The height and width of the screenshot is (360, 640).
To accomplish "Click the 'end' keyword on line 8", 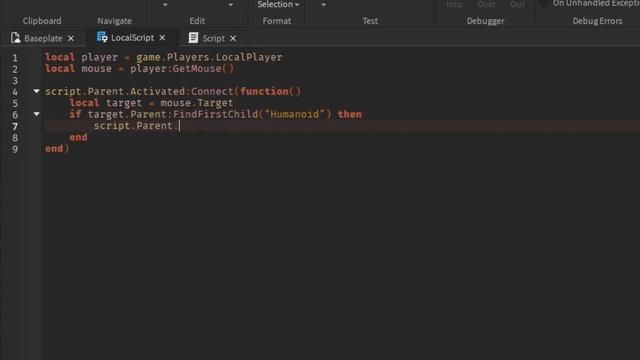I will point(78,137).
